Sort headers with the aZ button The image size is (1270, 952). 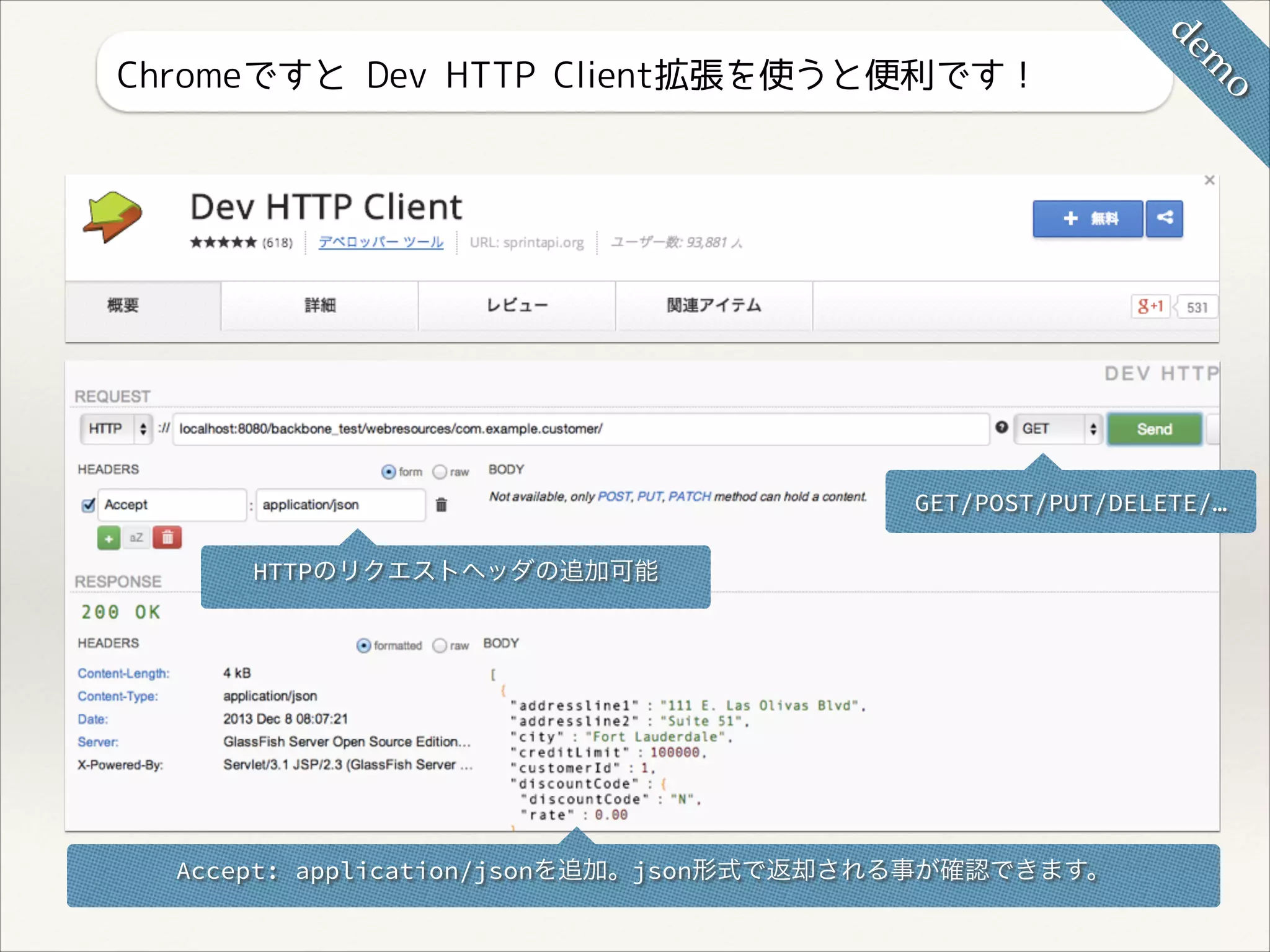[x=136, y=538]
